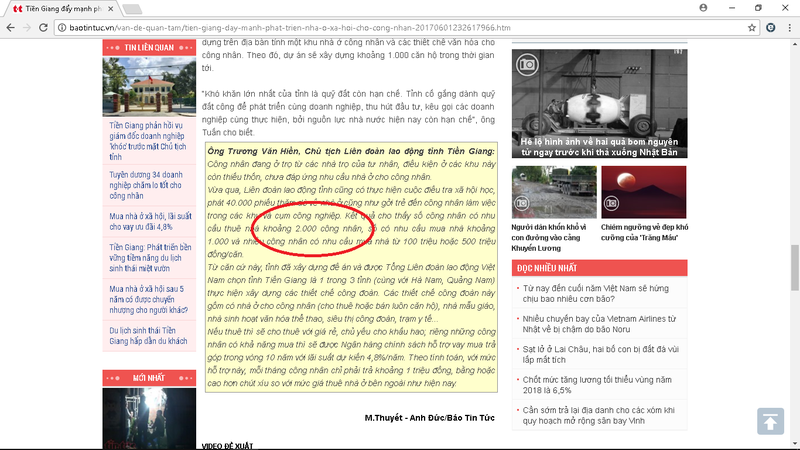The width and height of the screenshot is (800, 450).
Task: Open the browser extension icon beside the star
Action: pyautogui.click(x=771, y=28)
